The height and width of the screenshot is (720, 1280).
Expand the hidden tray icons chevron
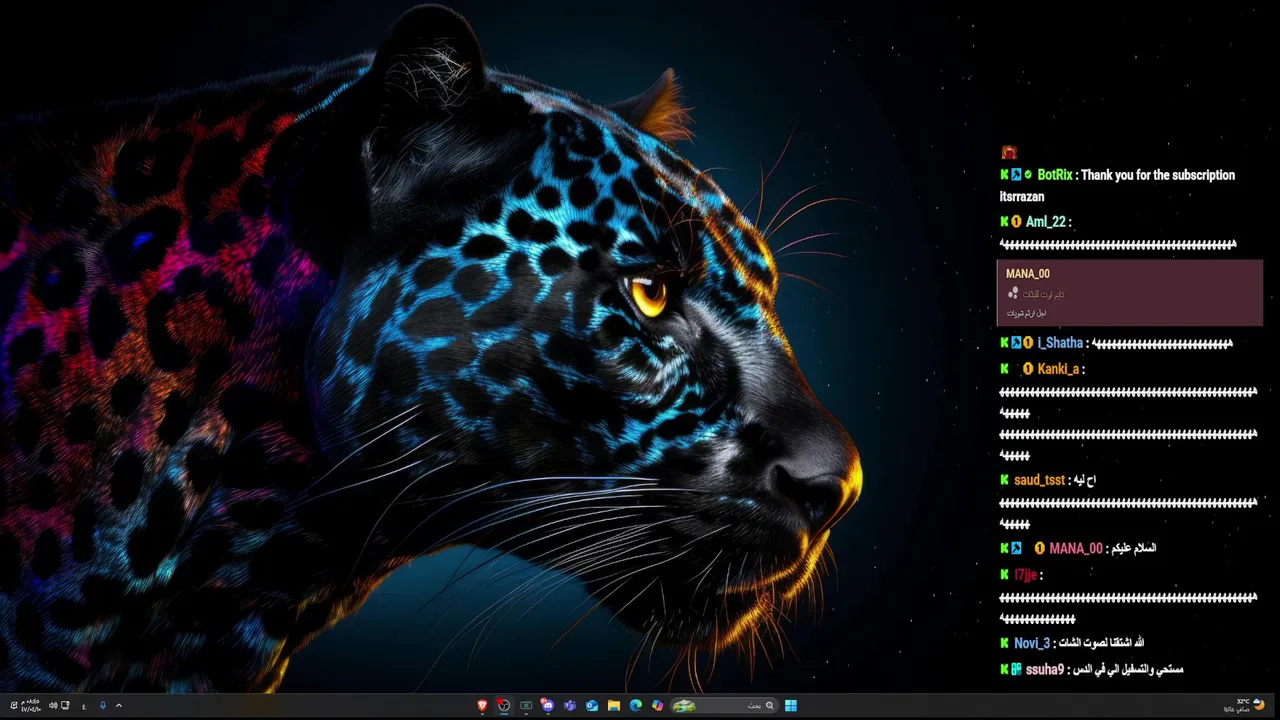pos(119,705)
